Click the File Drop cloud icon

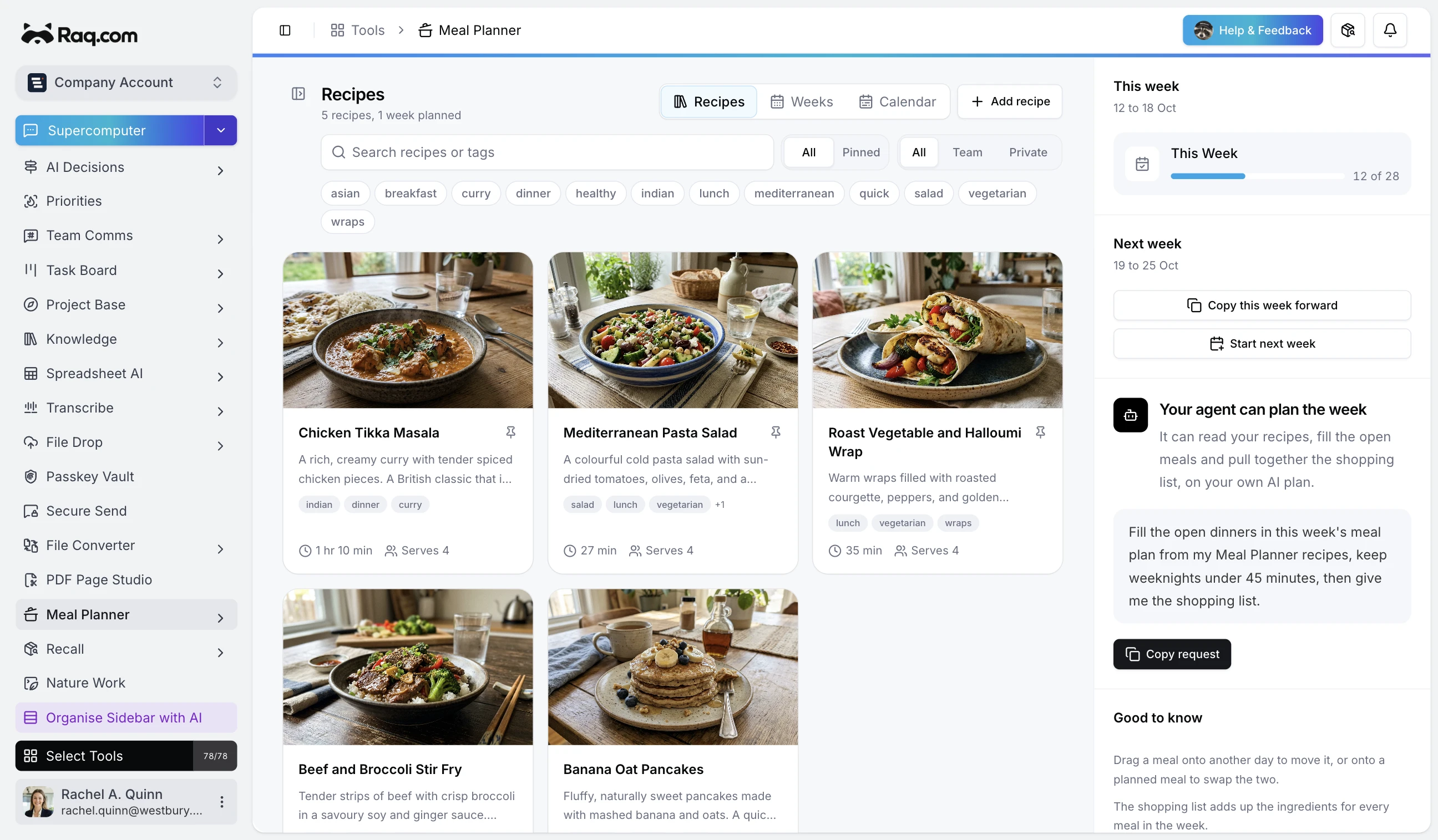click(31, 442)
